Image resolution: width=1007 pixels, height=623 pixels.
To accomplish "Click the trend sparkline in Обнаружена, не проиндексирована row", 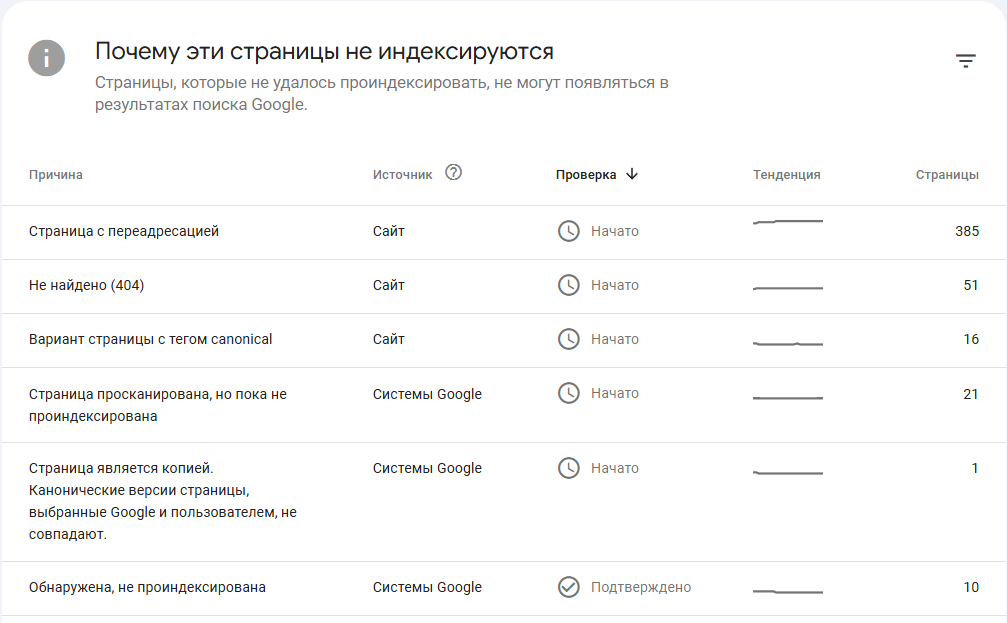I will (788, 591).
